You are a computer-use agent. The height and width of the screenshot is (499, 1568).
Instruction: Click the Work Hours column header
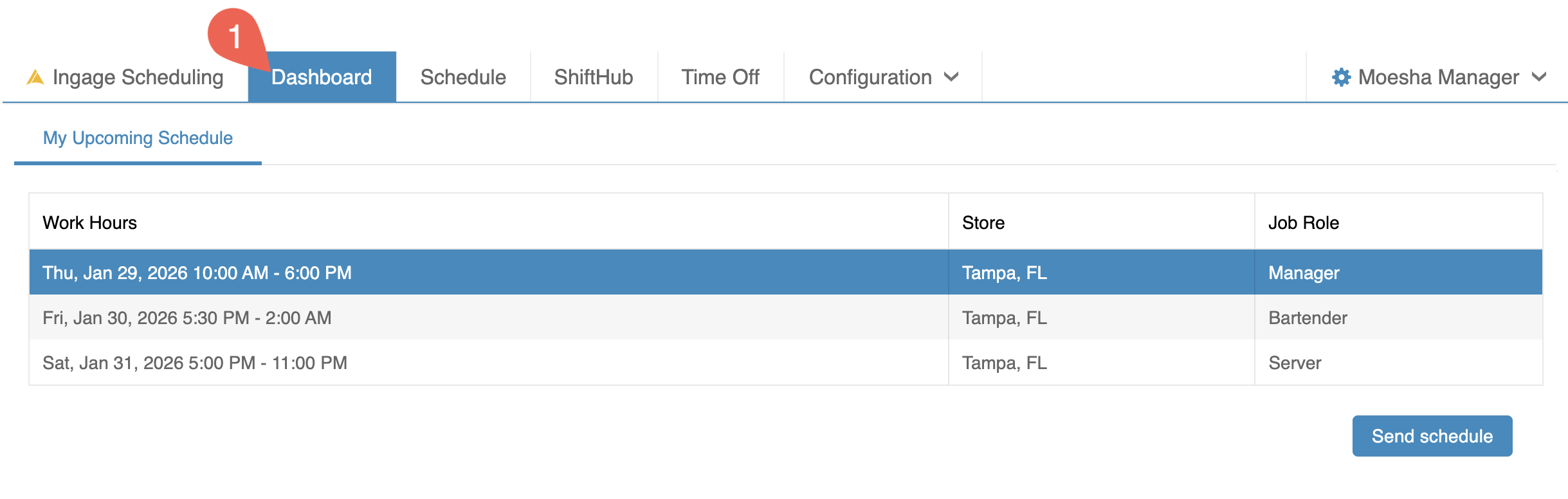click(x=90, y=222)
